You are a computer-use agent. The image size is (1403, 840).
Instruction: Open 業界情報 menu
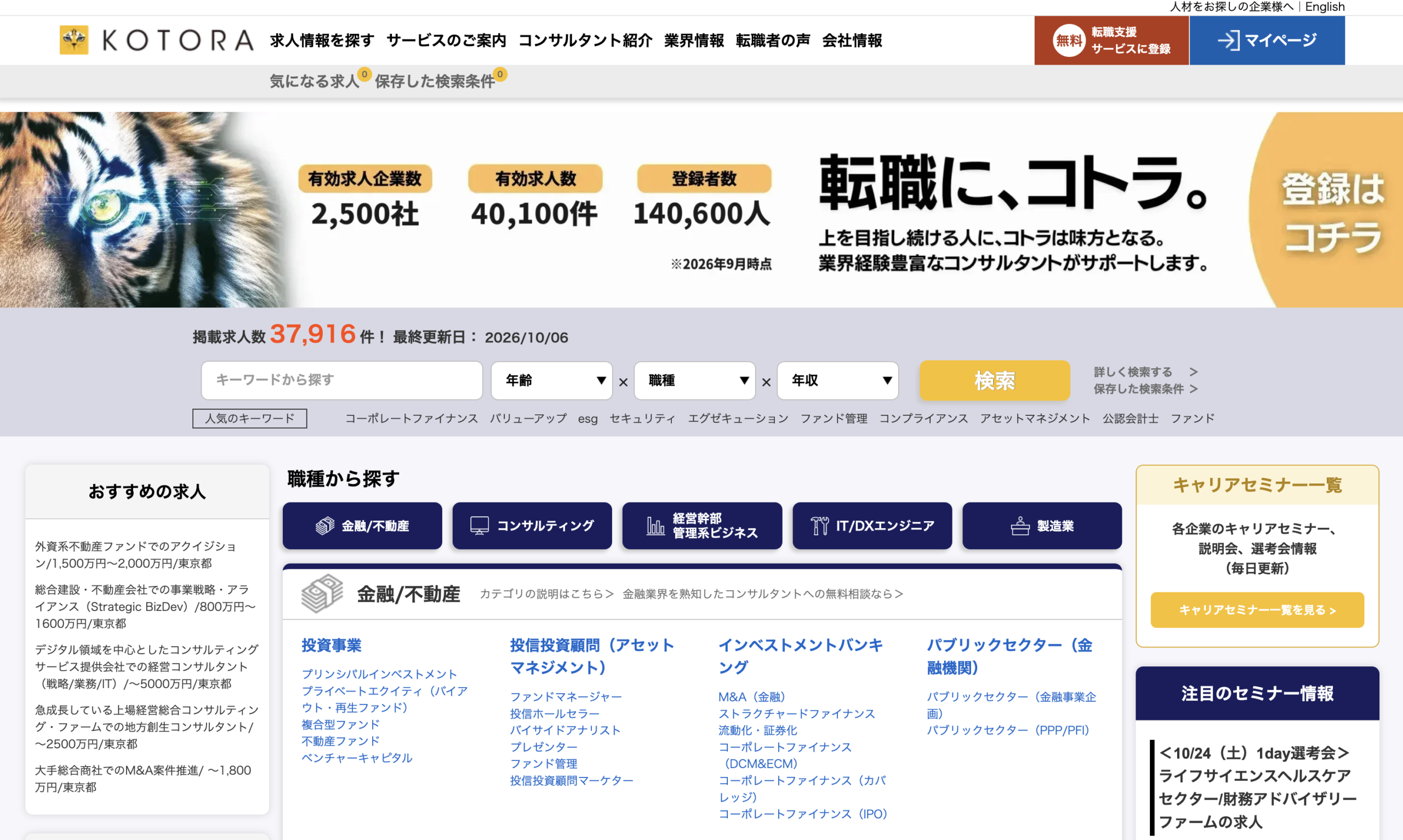[694, 40]
